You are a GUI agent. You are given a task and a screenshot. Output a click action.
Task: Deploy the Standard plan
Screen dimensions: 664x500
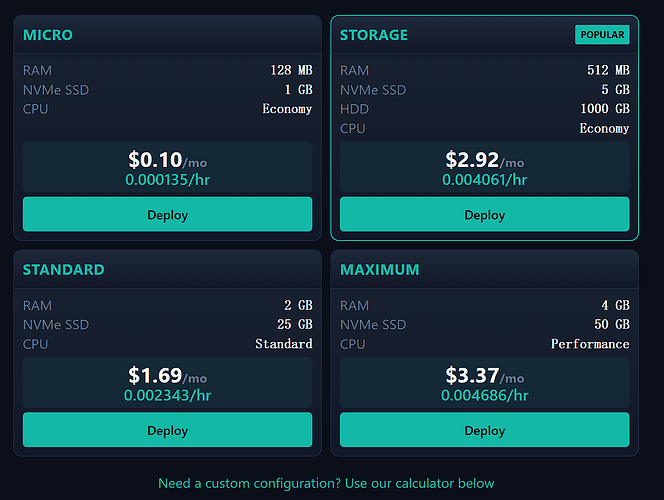167,430
